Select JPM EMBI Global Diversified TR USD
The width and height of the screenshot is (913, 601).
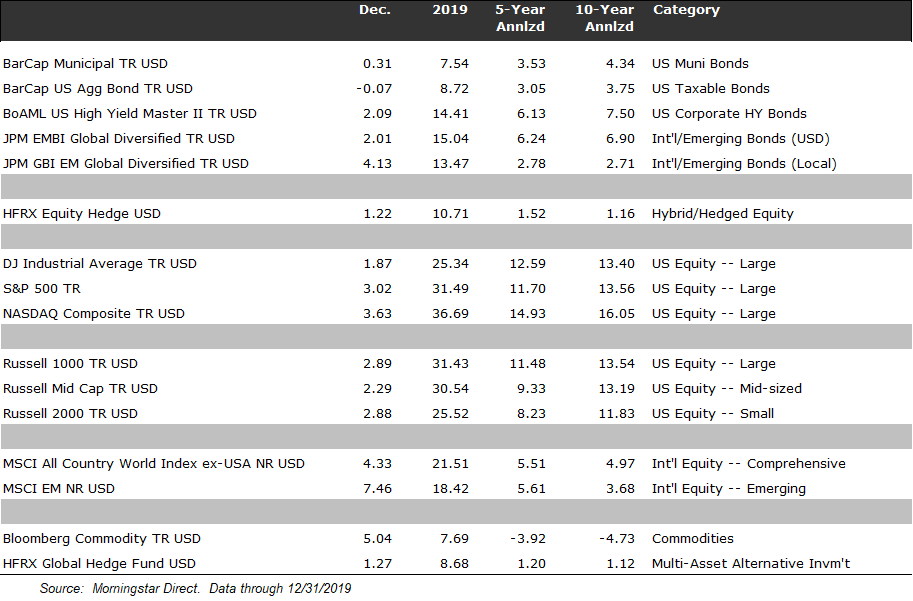119,139
